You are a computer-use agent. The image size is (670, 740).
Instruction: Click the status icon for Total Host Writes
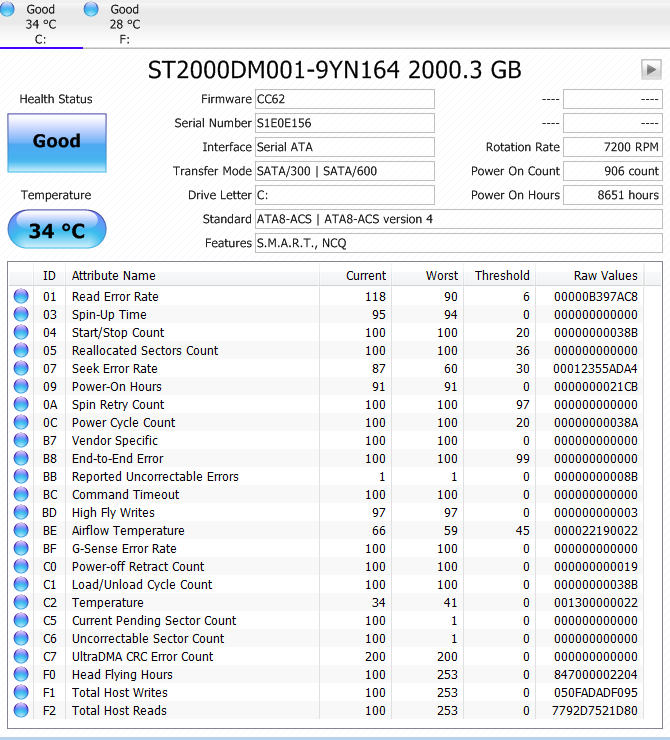pos(21,692)
